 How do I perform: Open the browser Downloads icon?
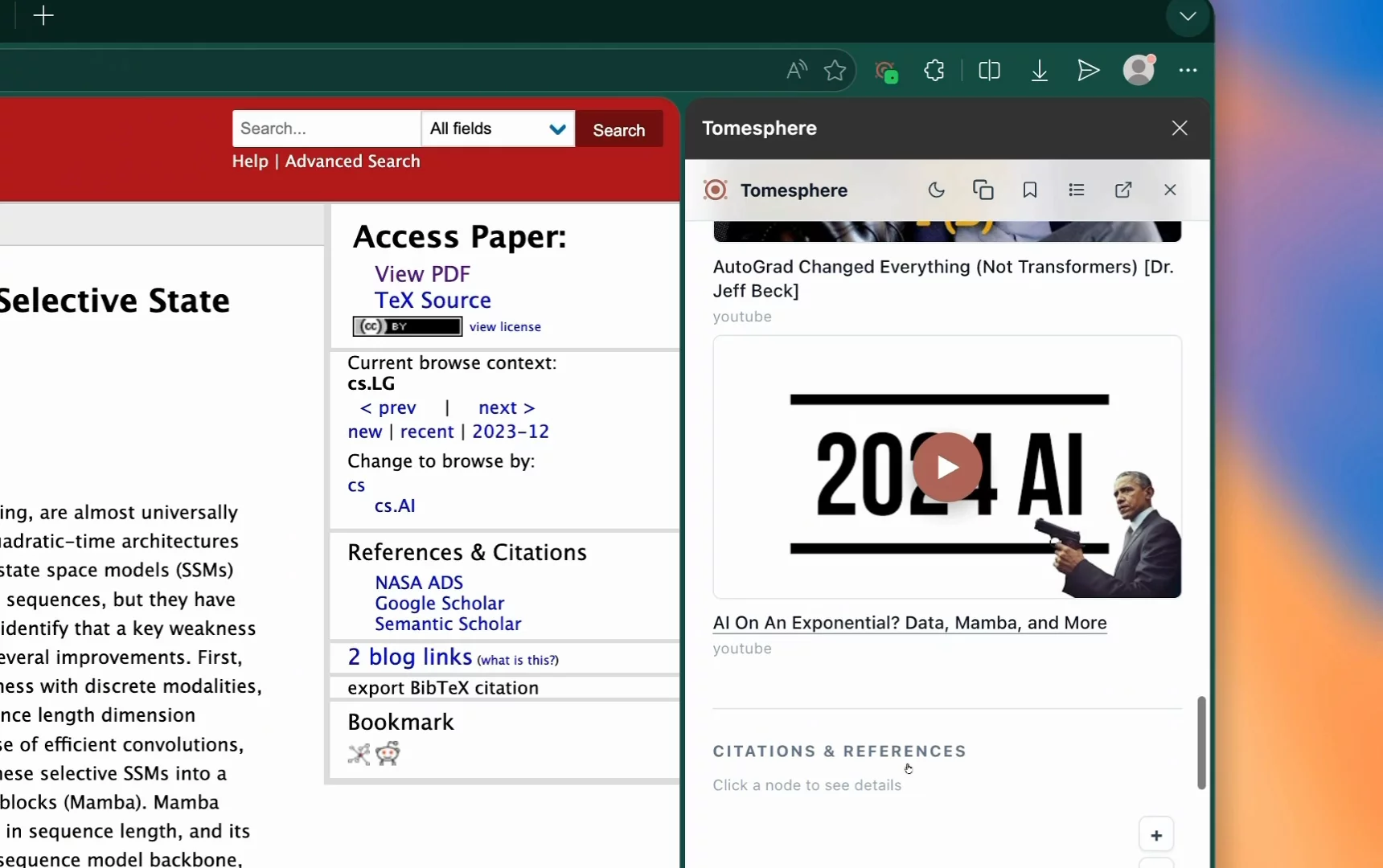click(x=1039, y=71)
